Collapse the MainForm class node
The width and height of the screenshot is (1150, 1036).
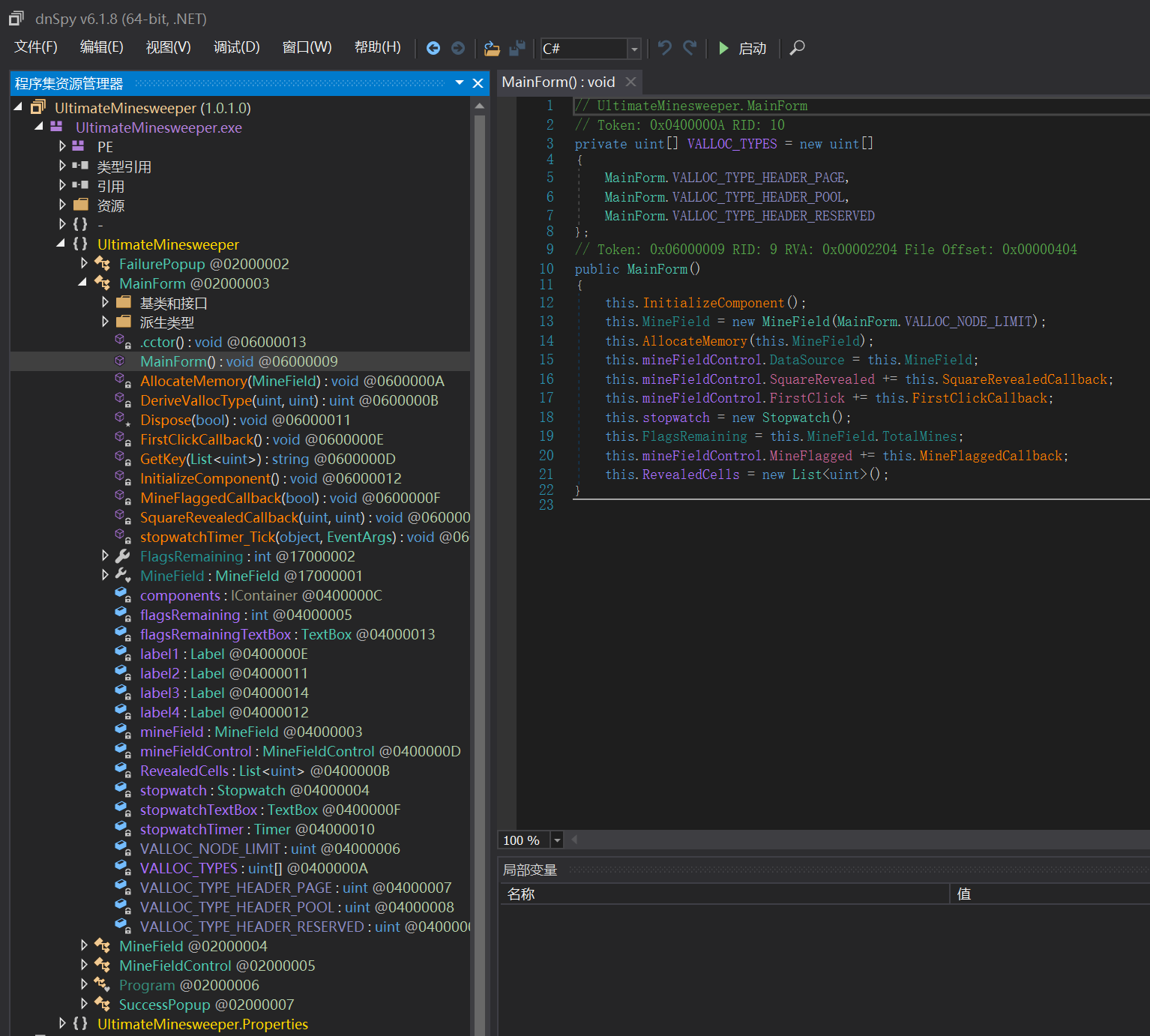(x=83, y=283)
